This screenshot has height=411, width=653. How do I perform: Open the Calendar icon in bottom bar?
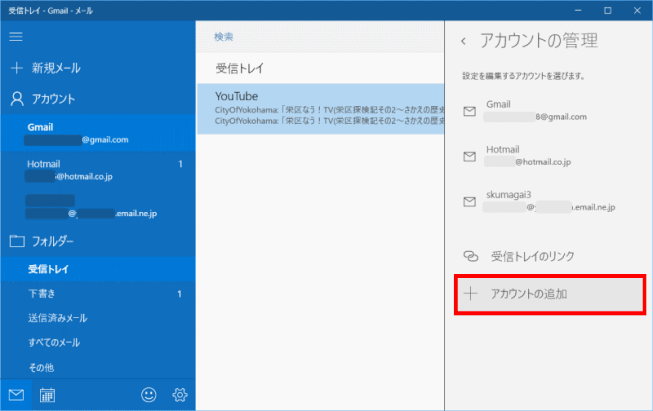[x=47, y=394]
